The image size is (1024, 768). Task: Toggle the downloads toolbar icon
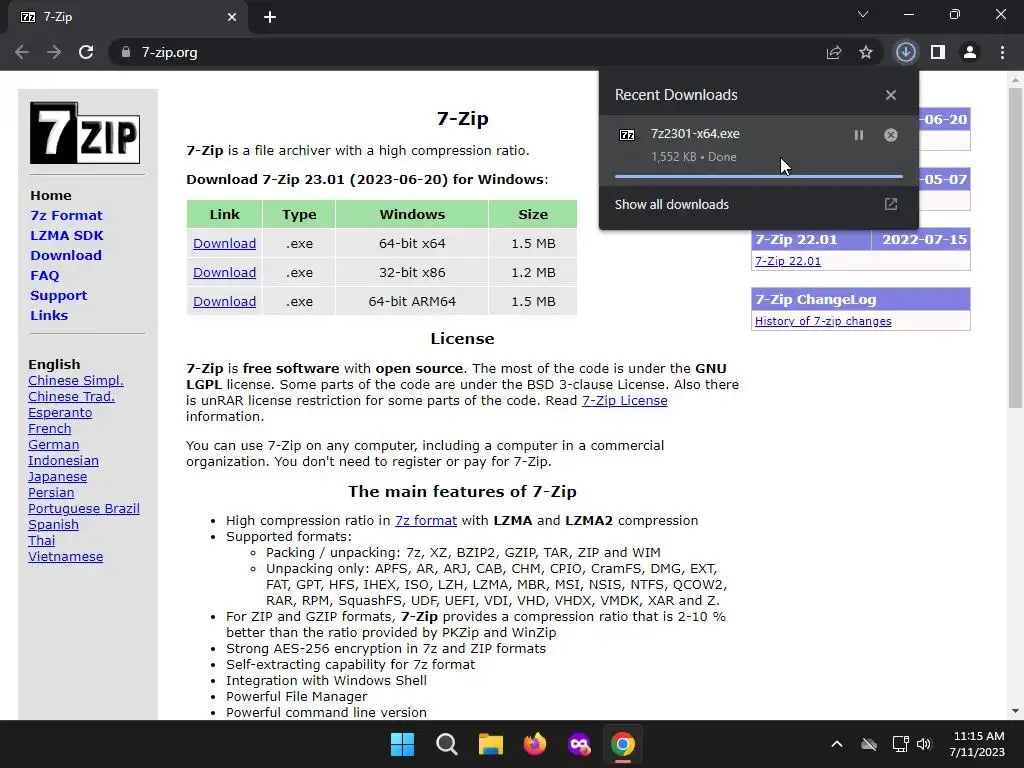(906, 52)
